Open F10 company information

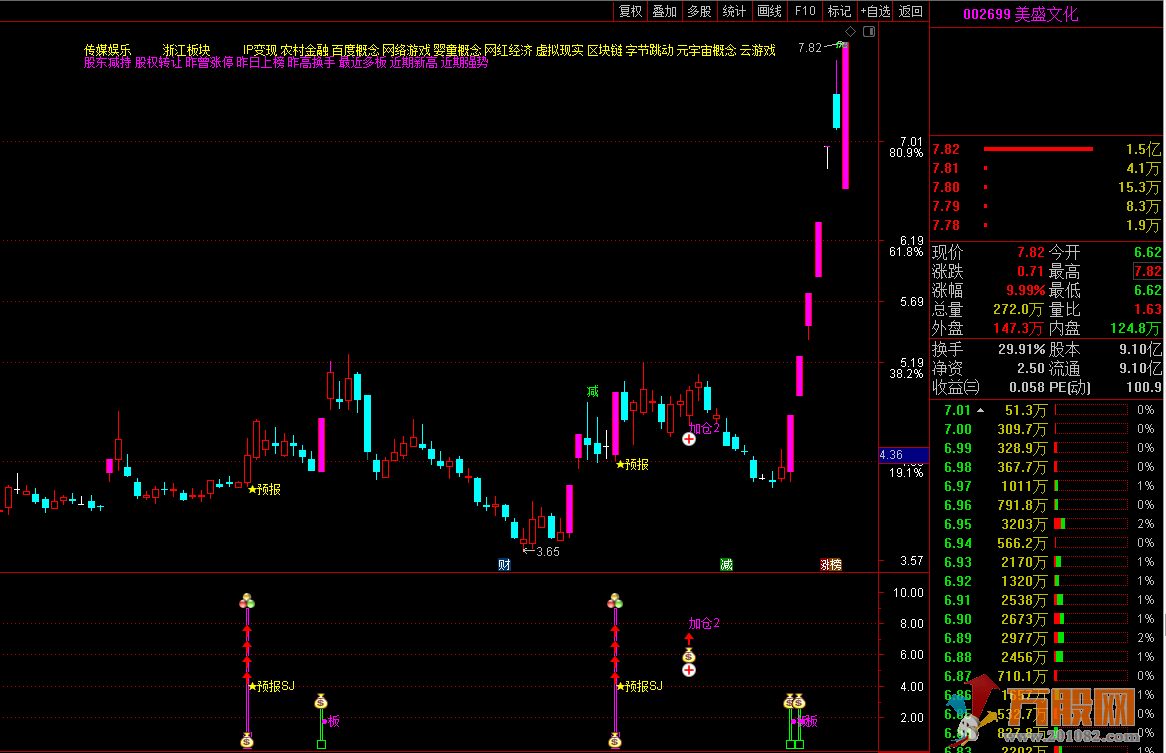[804, 11]
